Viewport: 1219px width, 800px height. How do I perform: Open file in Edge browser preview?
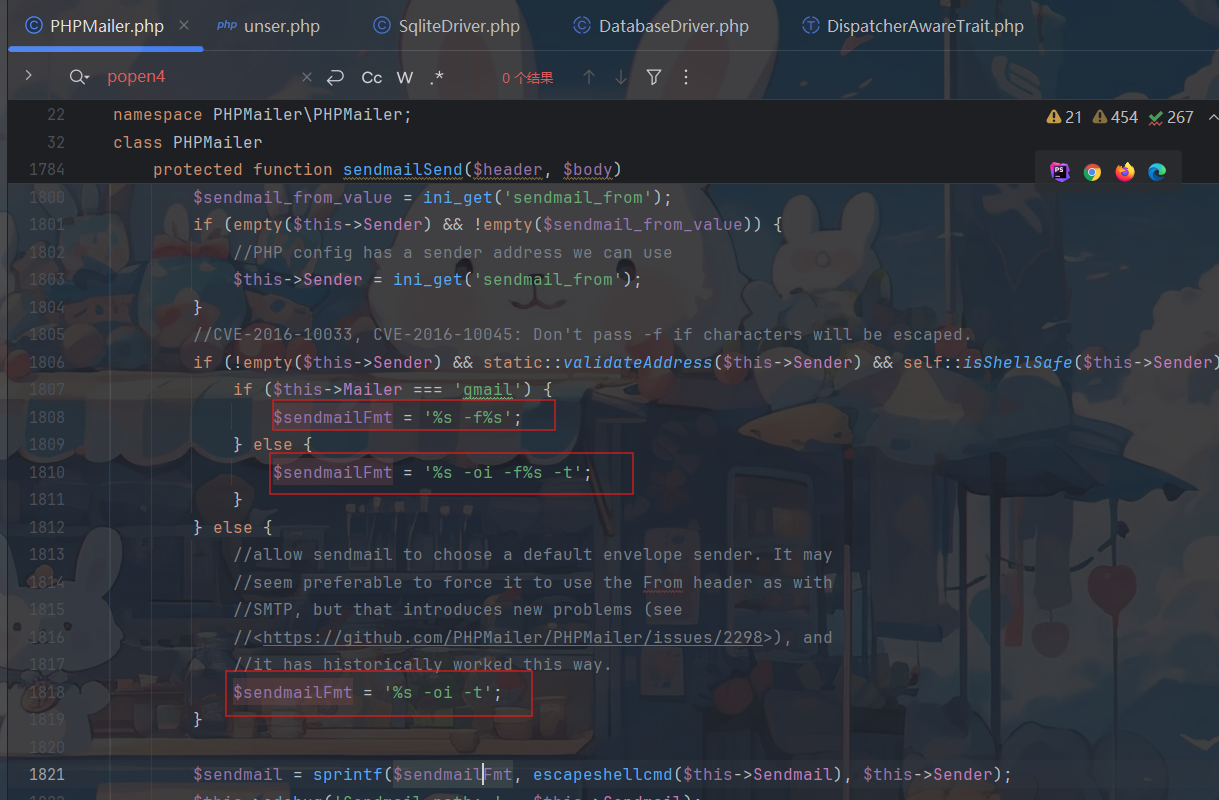1157,172
